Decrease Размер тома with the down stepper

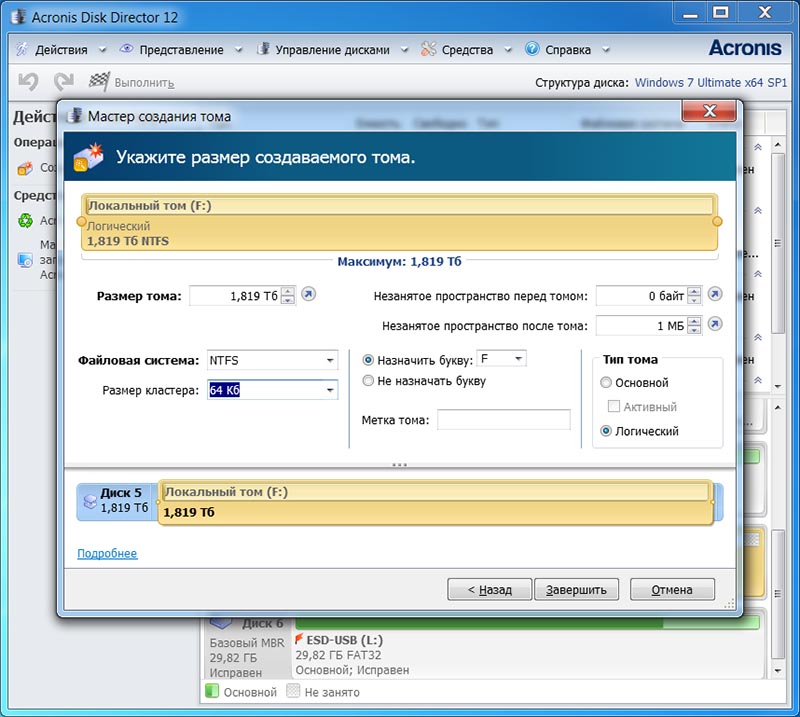(x=288, y=300)
